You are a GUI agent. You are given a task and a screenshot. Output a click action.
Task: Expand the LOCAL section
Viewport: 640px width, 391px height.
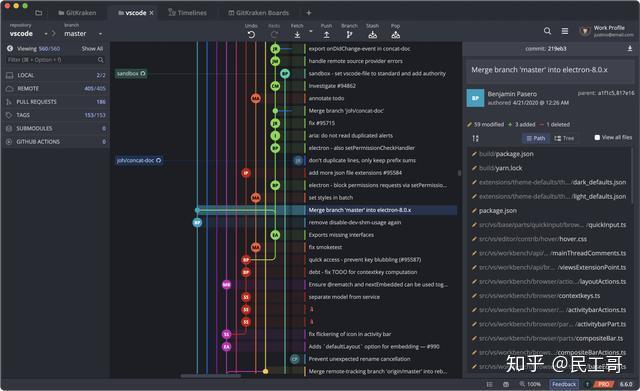click(x=56, y=75)
